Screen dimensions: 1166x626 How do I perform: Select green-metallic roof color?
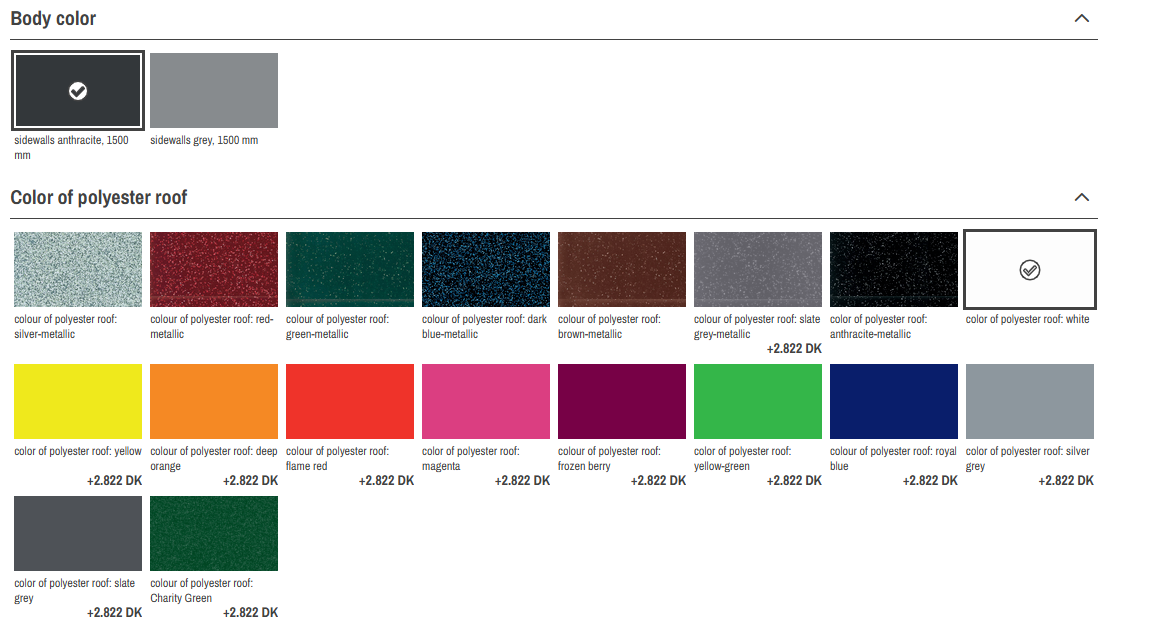(350, 270)
